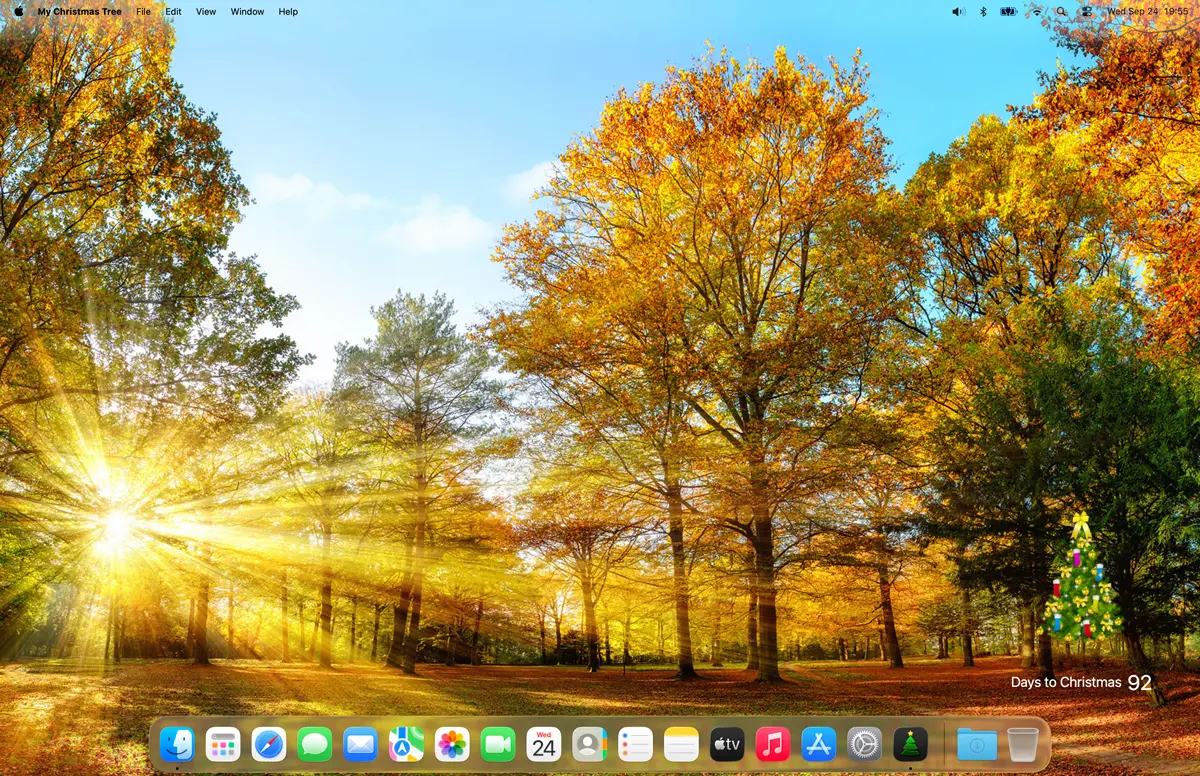Expand the My Christmas Tree app menu
Viewport: 1200px width, 776px height.
[79, 12]
